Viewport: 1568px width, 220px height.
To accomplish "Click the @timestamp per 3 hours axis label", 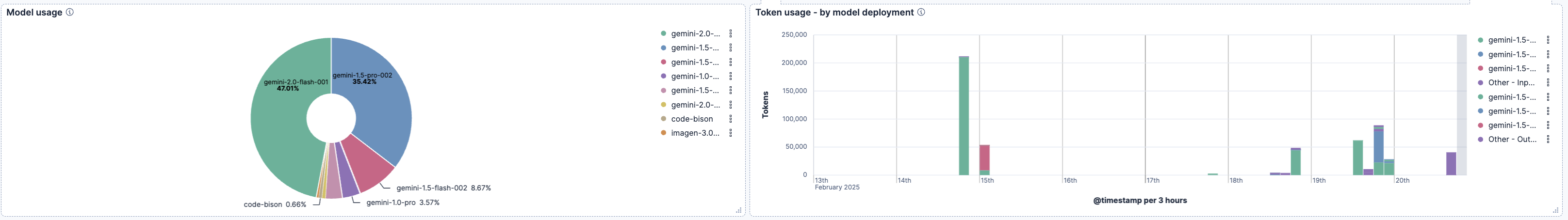I will click(1140, 201).
